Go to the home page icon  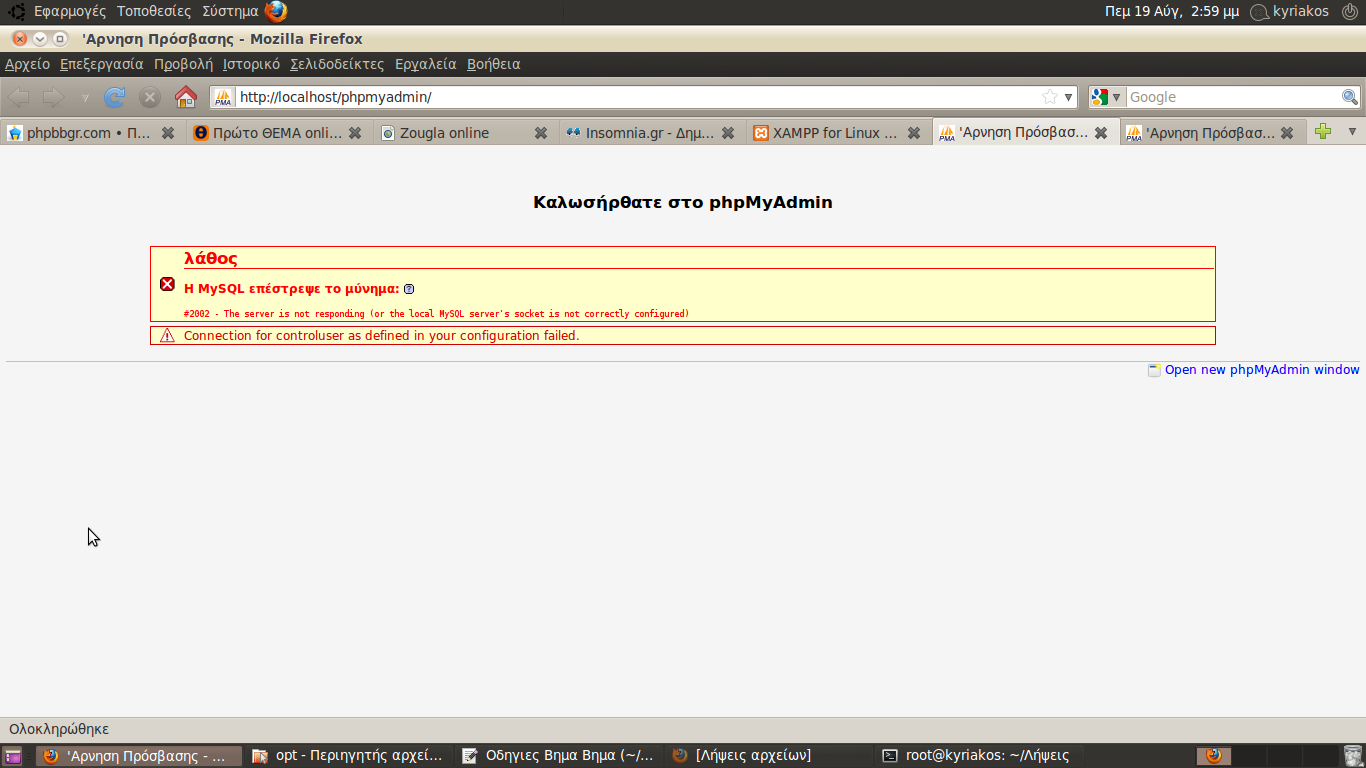(x=186, y=97)
